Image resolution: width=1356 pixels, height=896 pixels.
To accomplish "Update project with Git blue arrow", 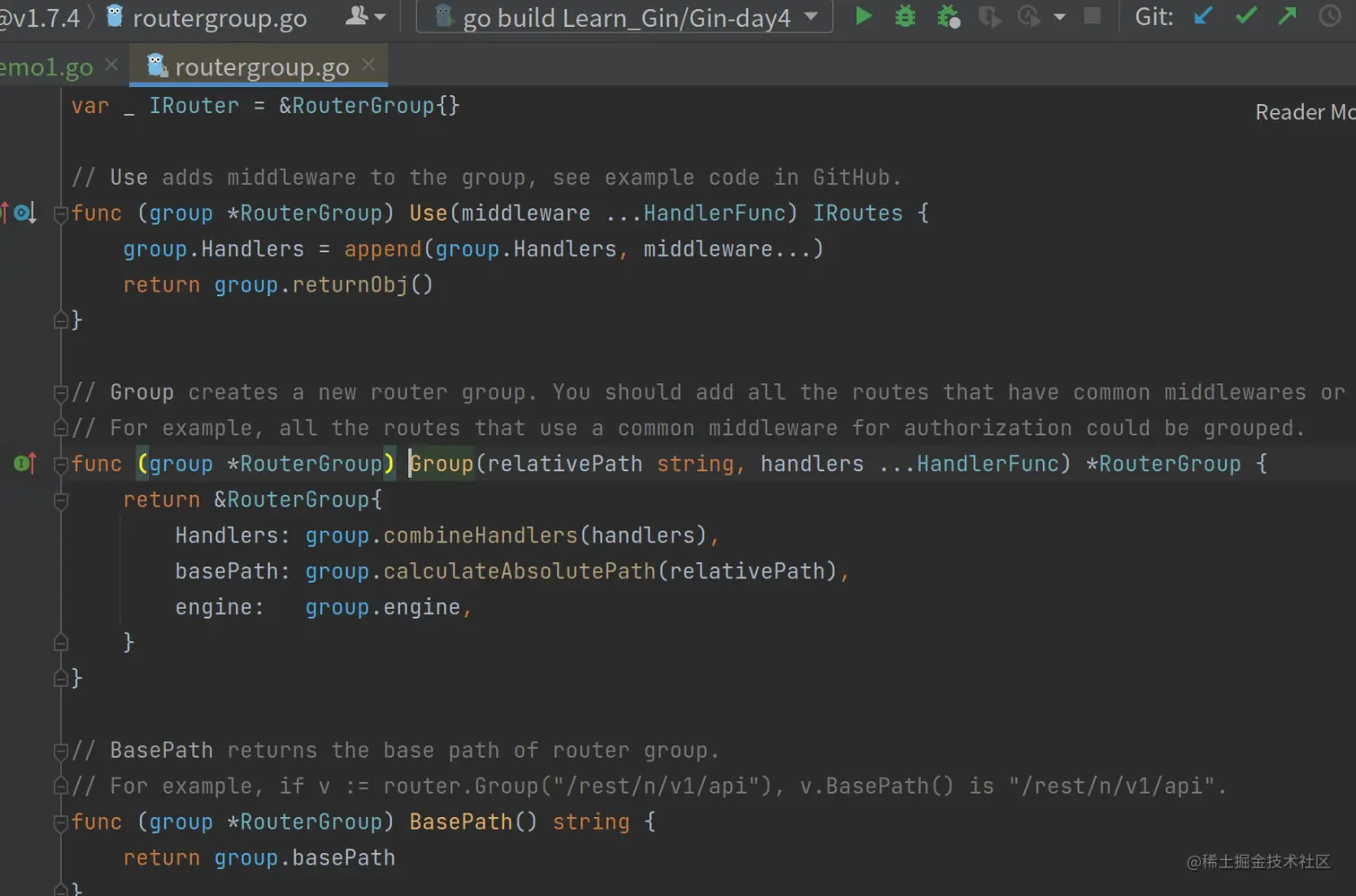I will coord(1204,16).
